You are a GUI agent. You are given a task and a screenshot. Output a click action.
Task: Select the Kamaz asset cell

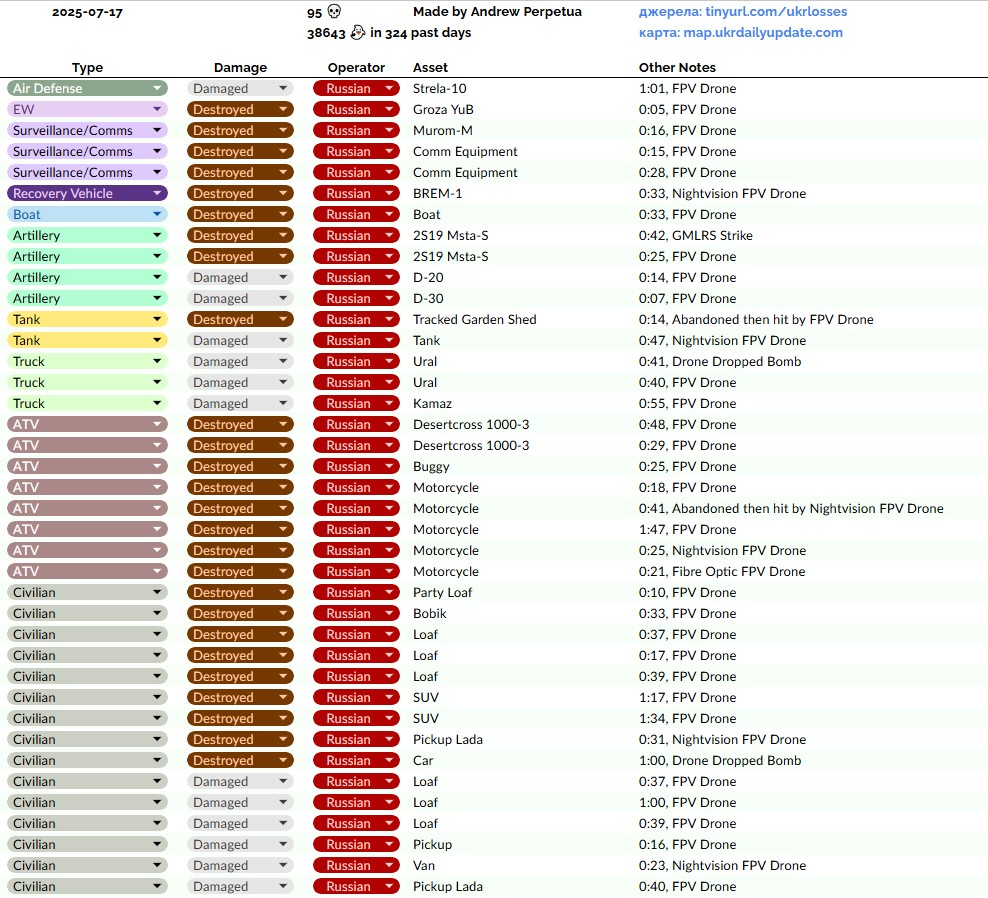tap(432, 403)
